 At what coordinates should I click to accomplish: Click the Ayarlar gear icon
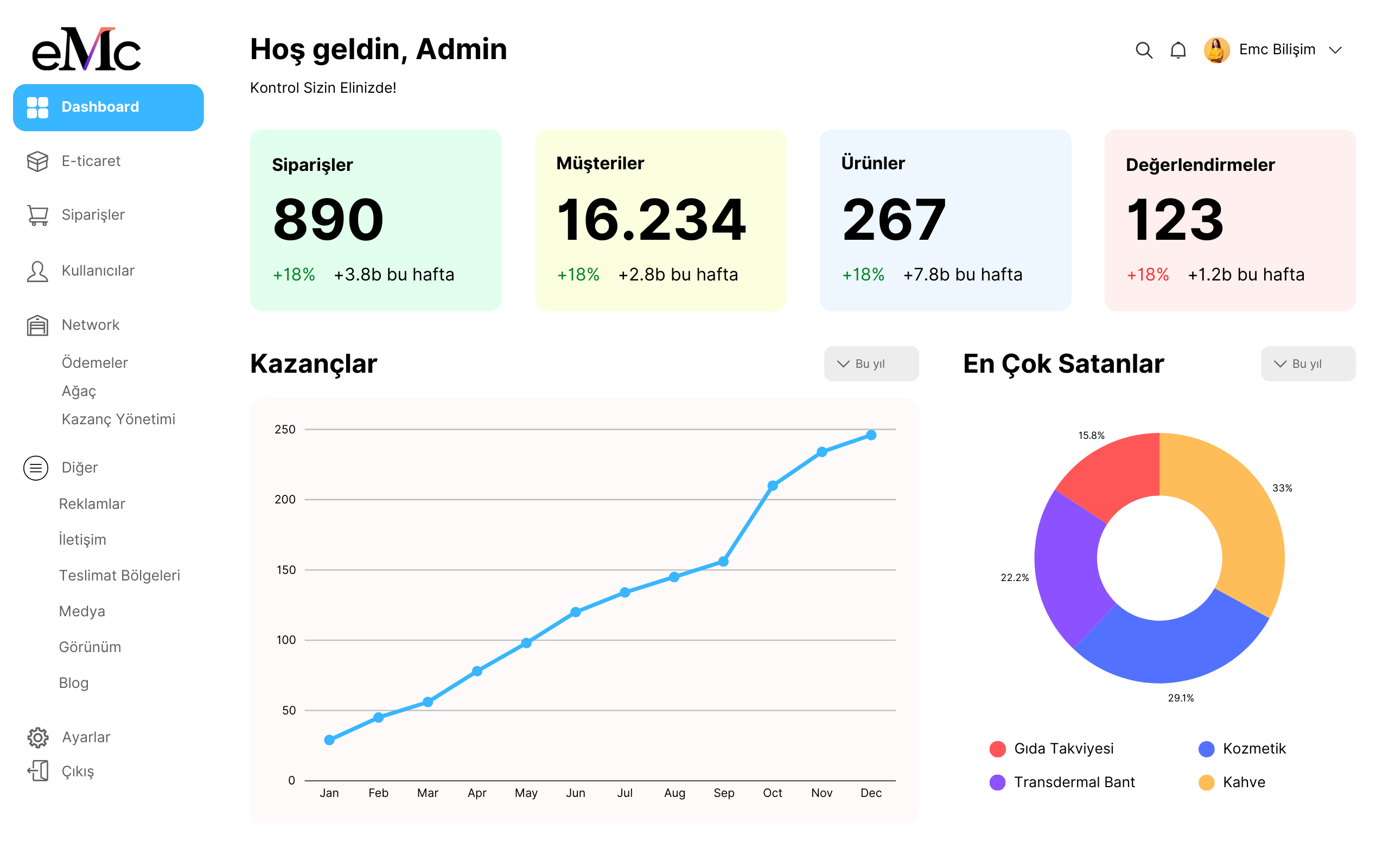coord(38,738)
